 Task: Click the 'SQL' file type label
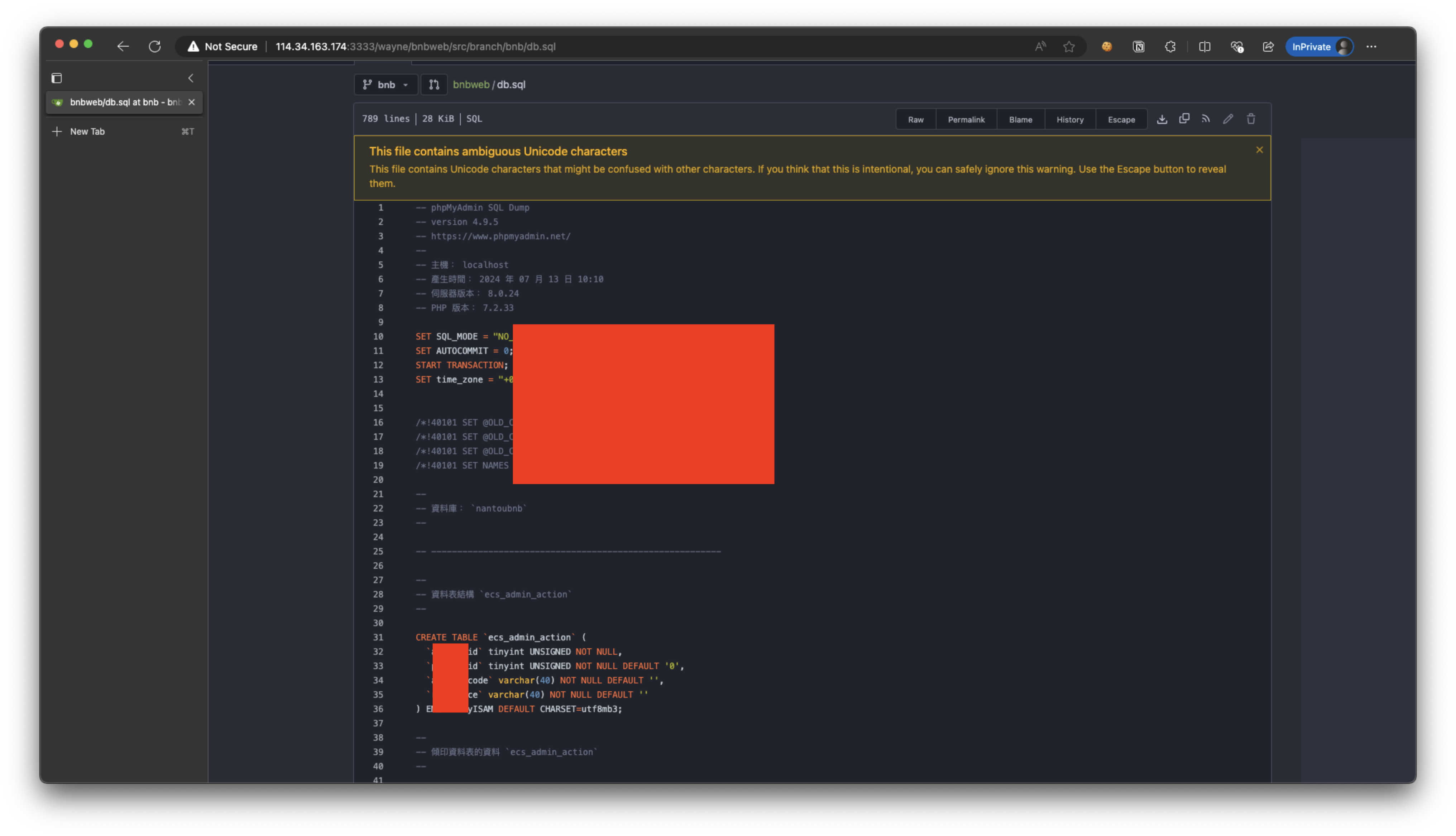(x=474, y=119)
